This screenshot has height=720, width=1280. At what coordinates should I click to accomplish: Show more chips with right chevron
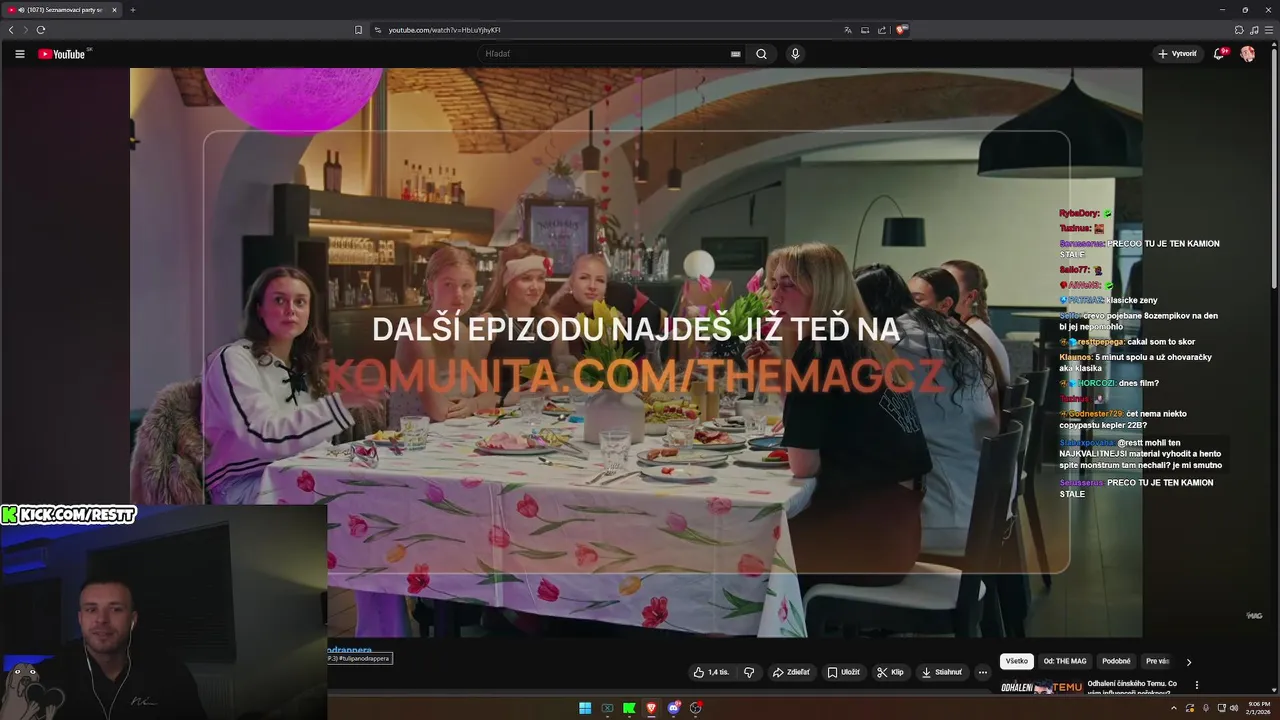coord(1189,662)
